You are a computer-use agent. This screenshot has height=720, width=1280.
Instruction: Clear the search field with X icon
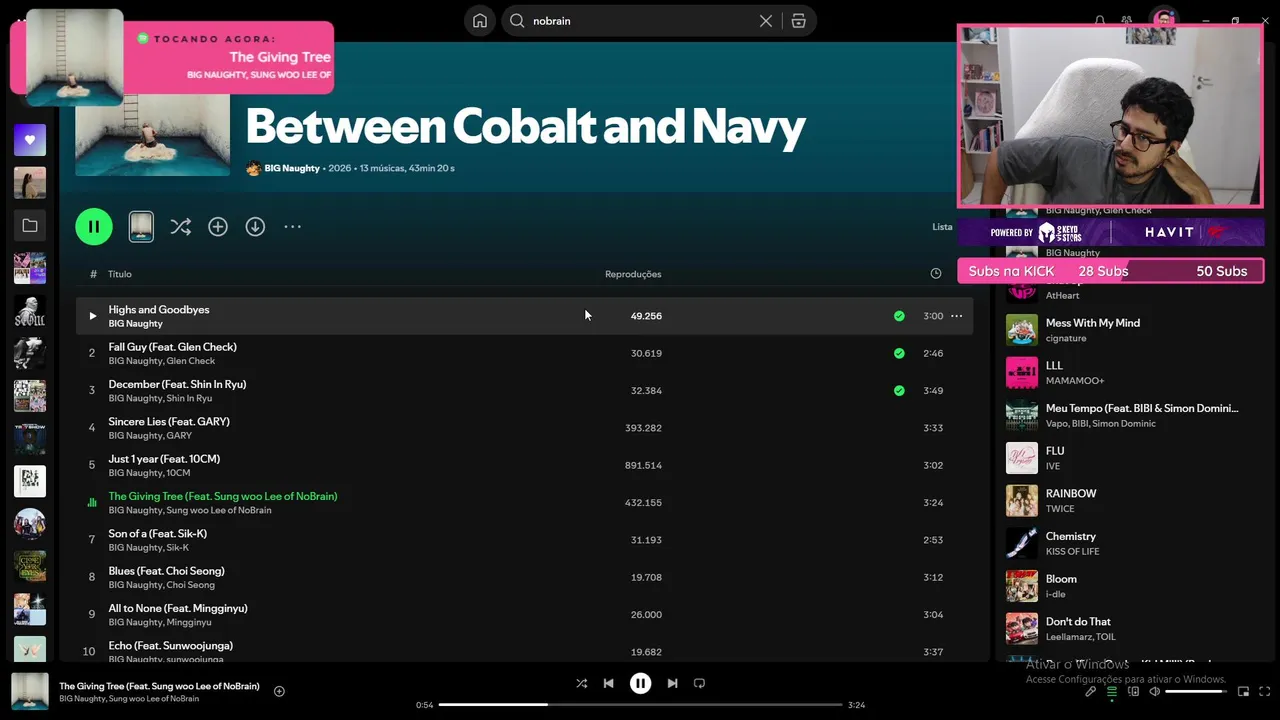click(766, 21)
